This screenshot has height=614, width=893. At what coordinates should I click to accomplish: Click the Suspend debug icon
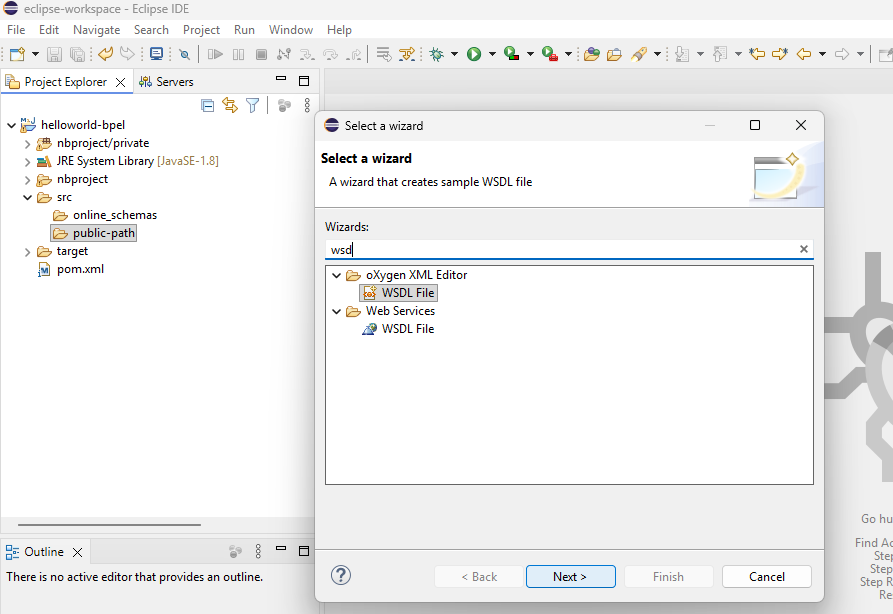tap(238, 54)
